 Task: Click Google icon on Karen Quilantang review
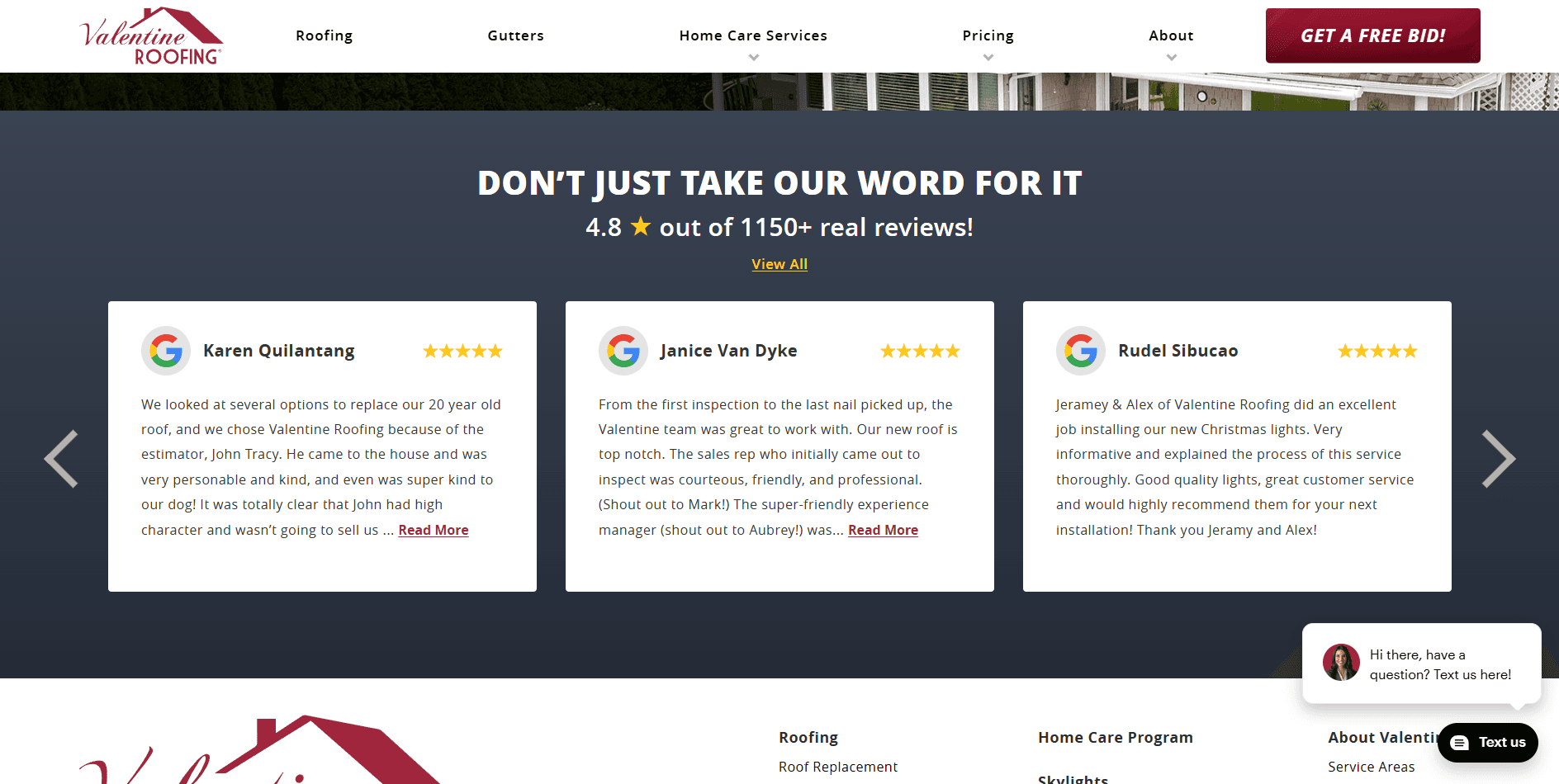pyautogui.click(x=166, y=351)
